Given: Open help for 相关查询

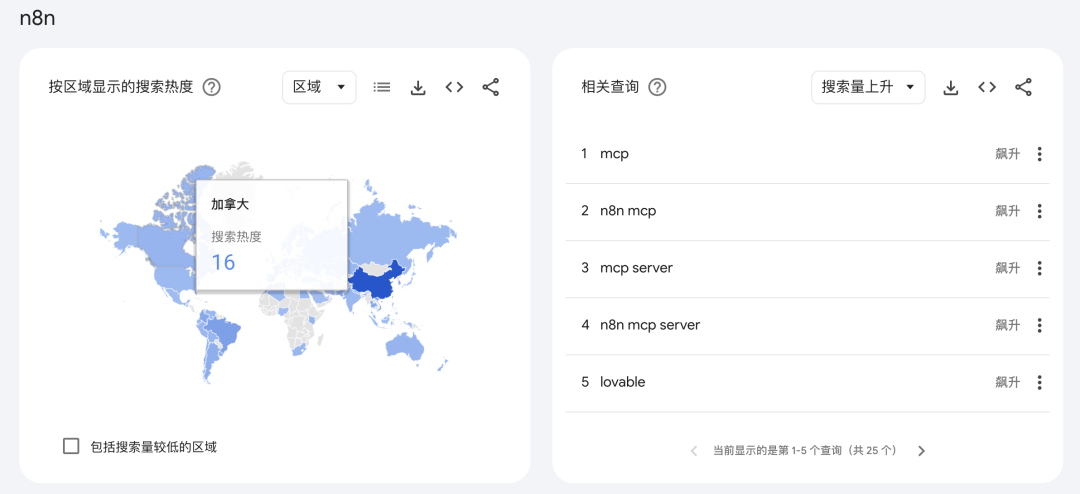Looking at the screenshot, I should click(658, 88).
